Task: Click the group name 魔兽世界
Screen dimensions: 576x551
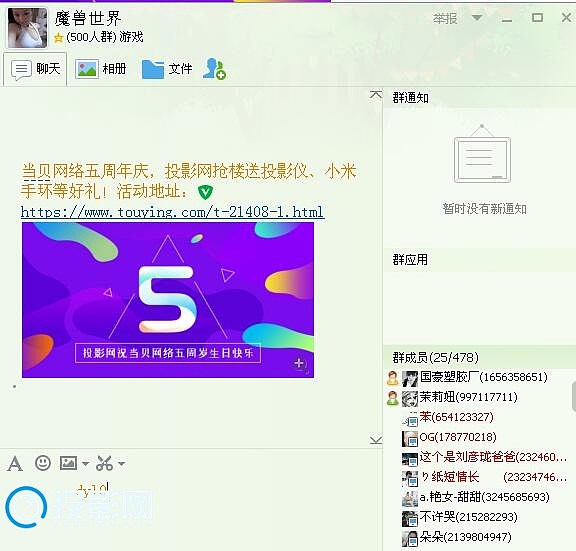Action: 88,18
